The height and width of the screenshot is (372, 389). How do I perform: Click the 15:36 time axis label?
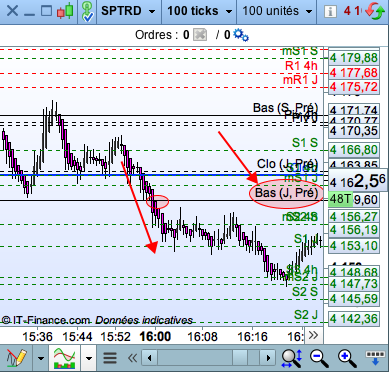pos(37,336)
